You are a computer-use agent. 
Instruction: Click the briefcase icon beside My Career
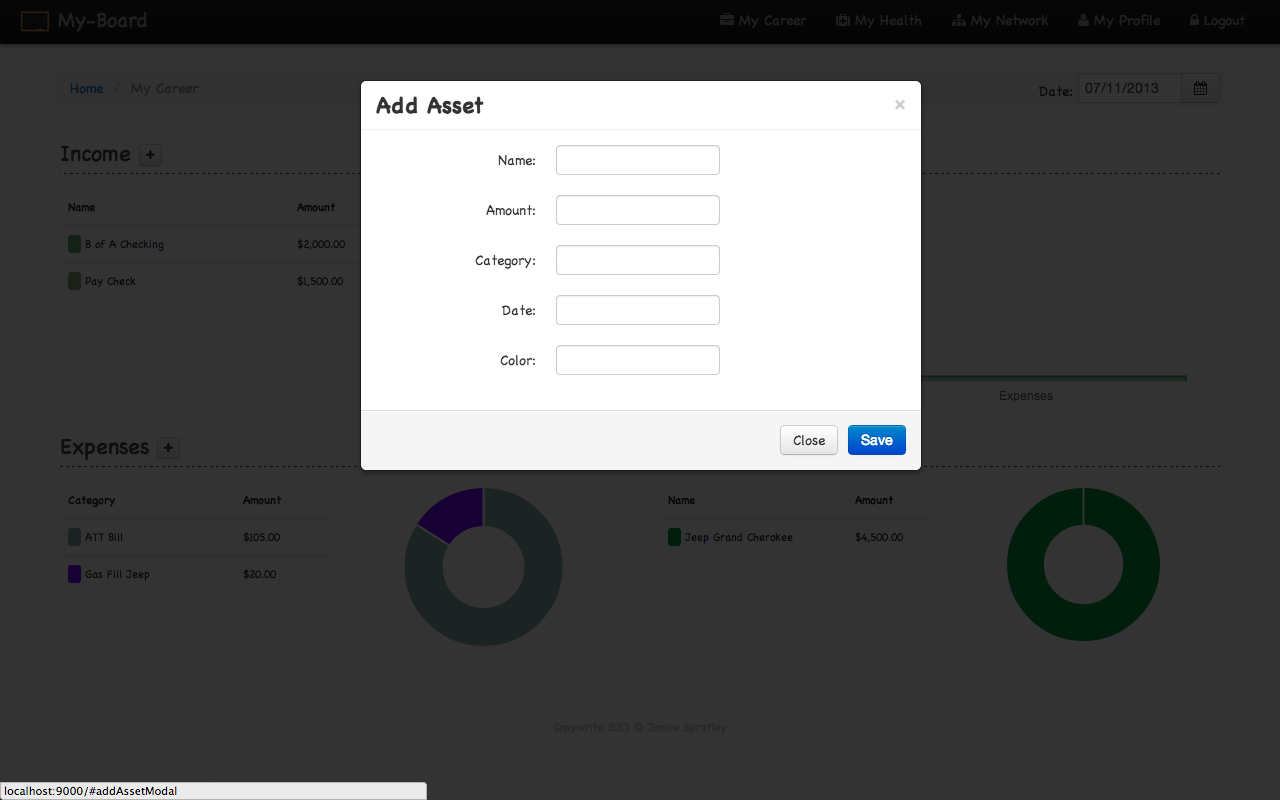click(727, 20)
